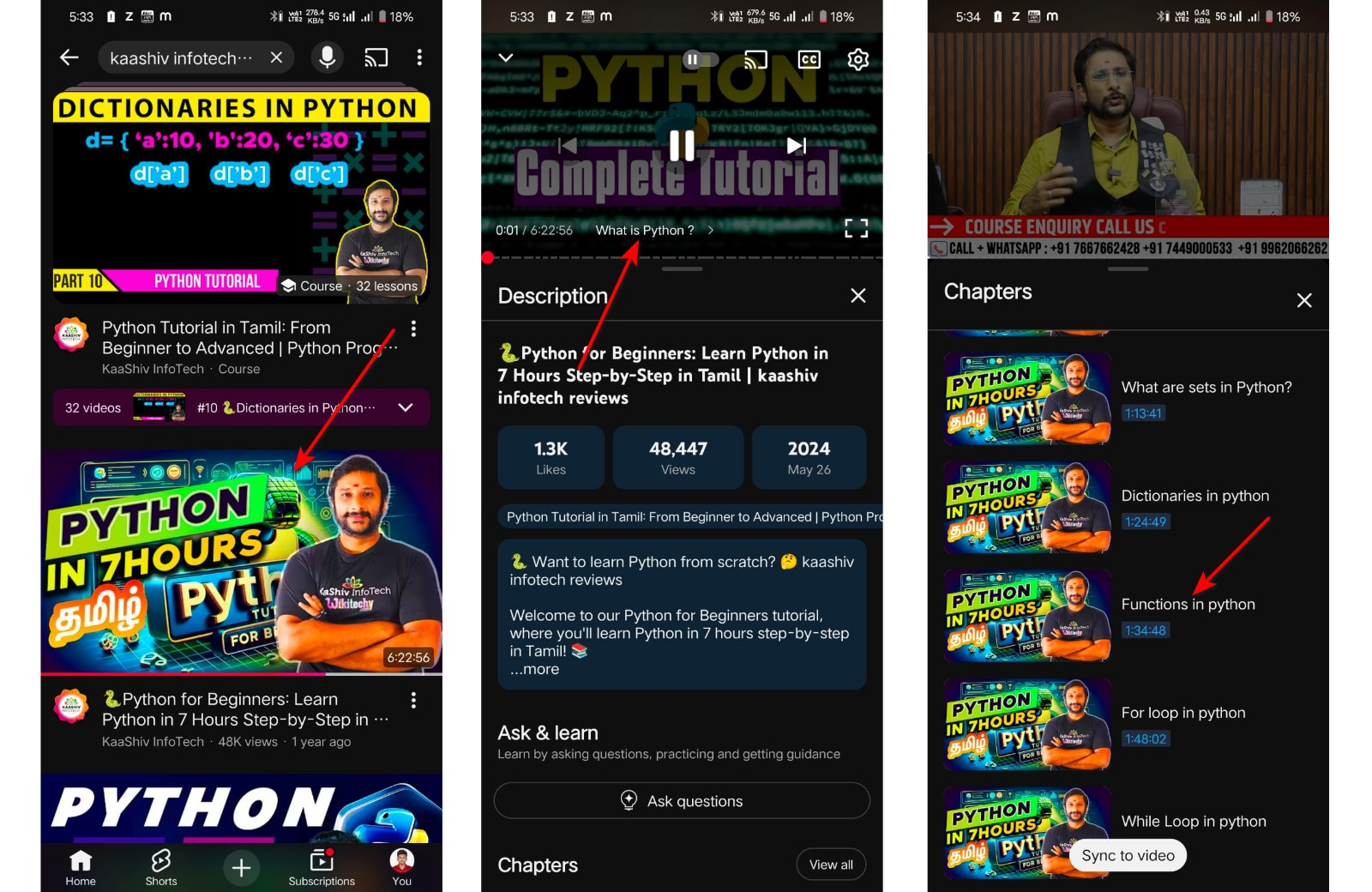
Task: Toggle closed captions CC button
Action: tap(809, 59)
